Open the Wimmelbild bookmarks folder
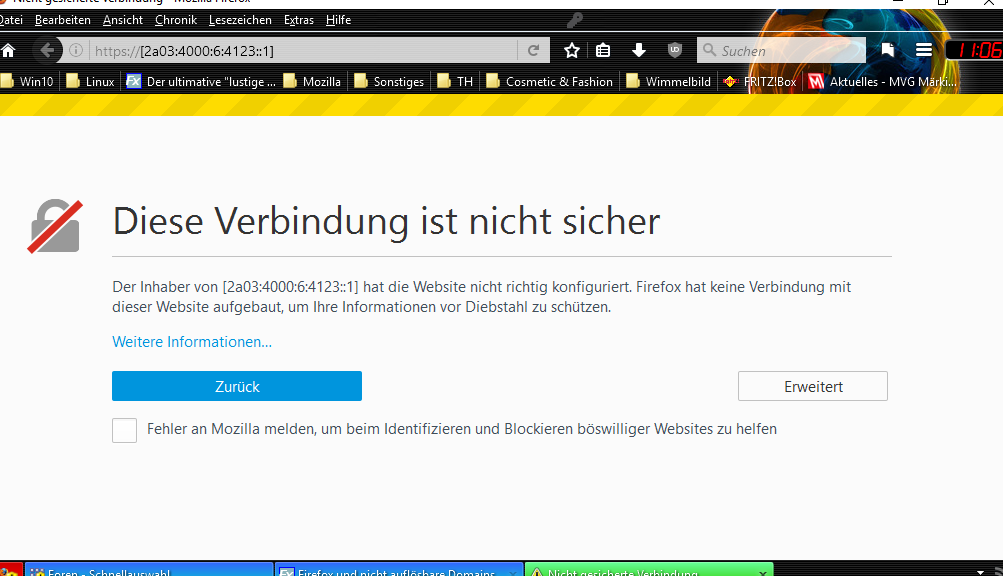 pyautogui.click(x=668, y=81)
